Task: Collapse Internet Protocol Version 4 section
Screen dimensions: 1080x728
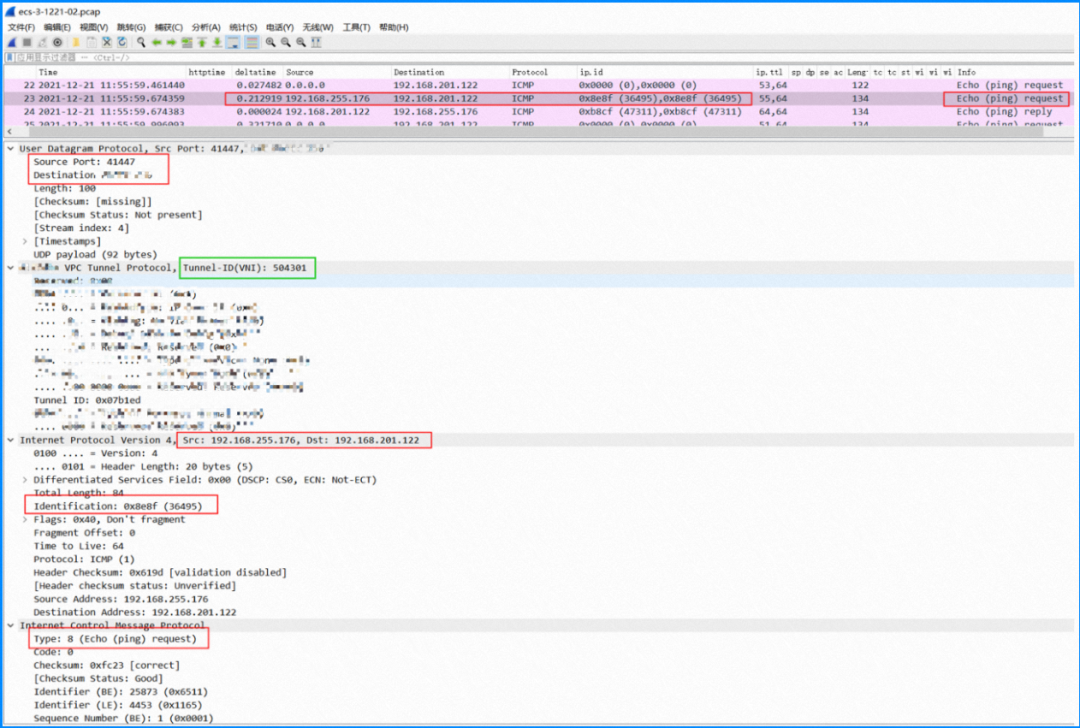Action: click(x=10, y=440)
